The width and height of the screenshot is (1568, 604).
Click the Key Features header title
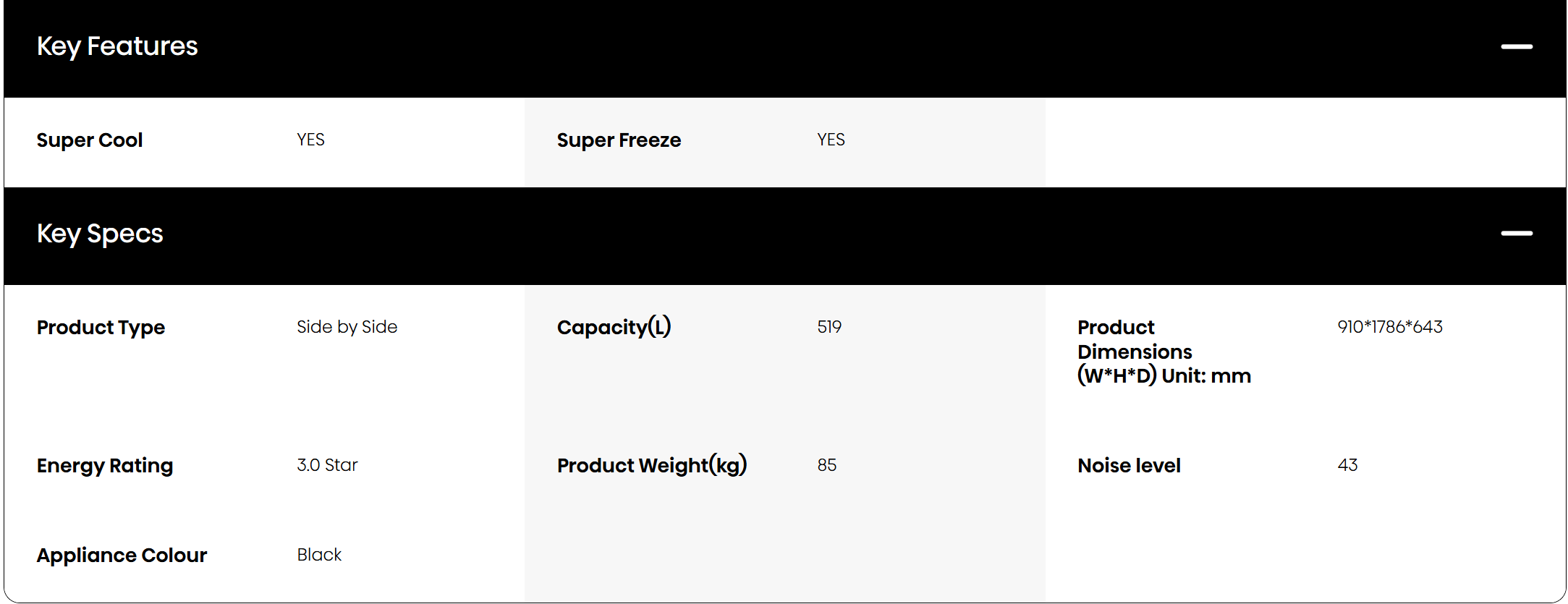117,46
